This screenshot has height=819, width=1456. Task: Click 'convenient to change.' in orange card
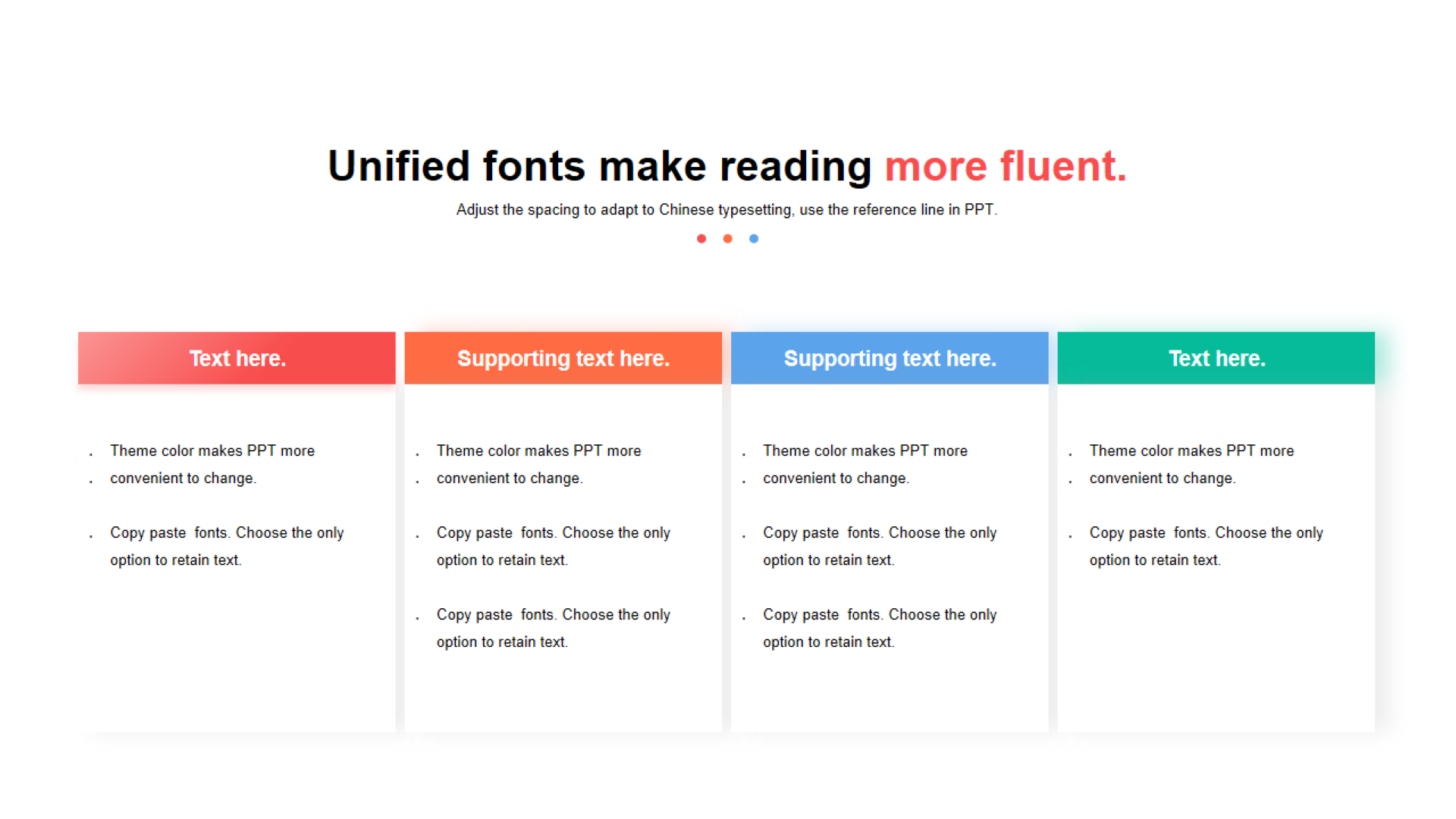510,479
